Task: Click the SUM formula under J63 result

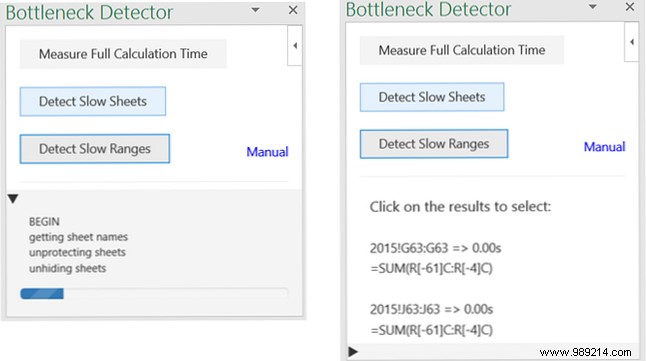Action: tap(431, 330)
